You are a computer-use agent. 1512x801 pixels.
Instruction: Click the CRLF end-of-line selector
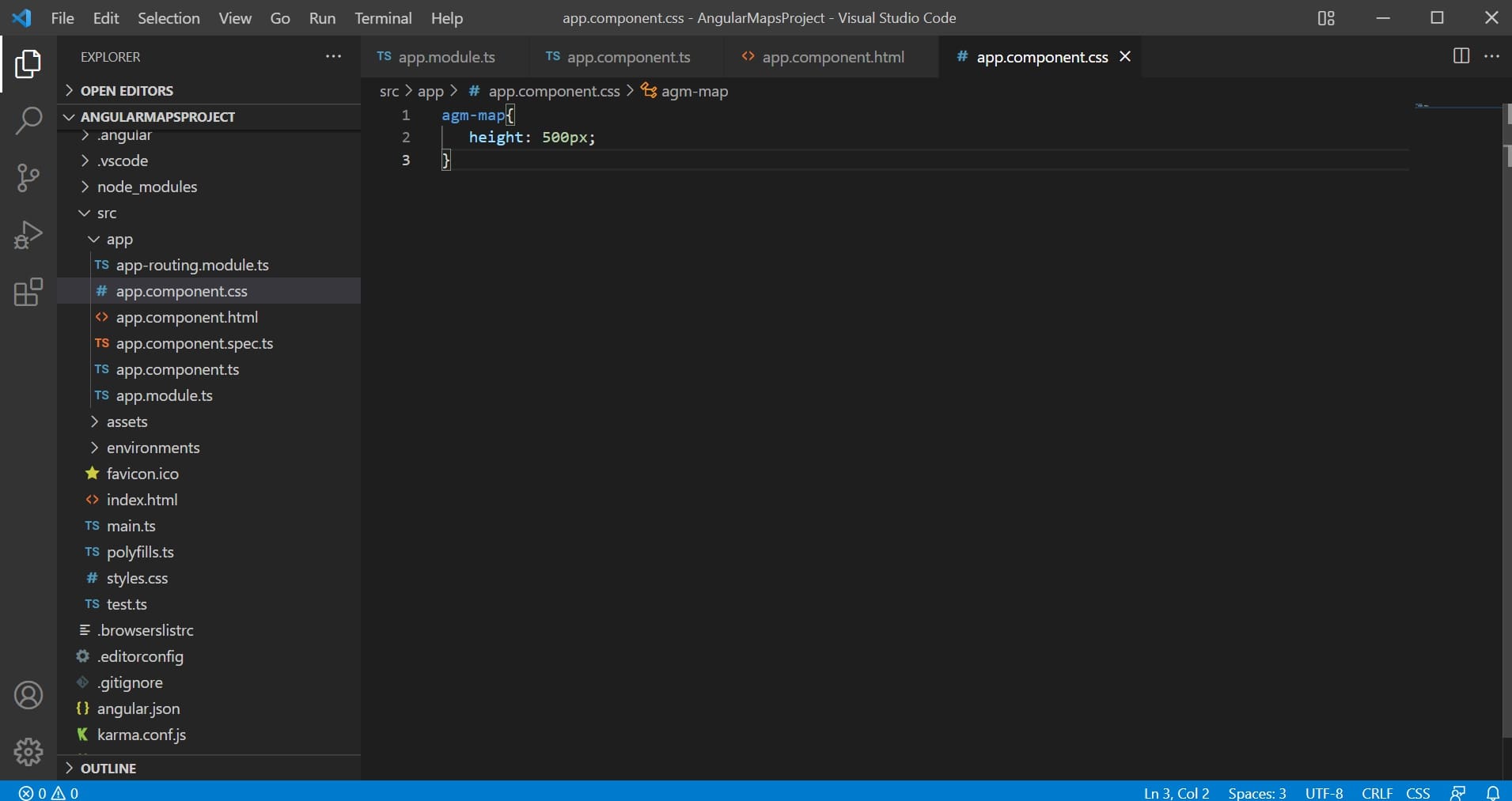coord(1377,792)
